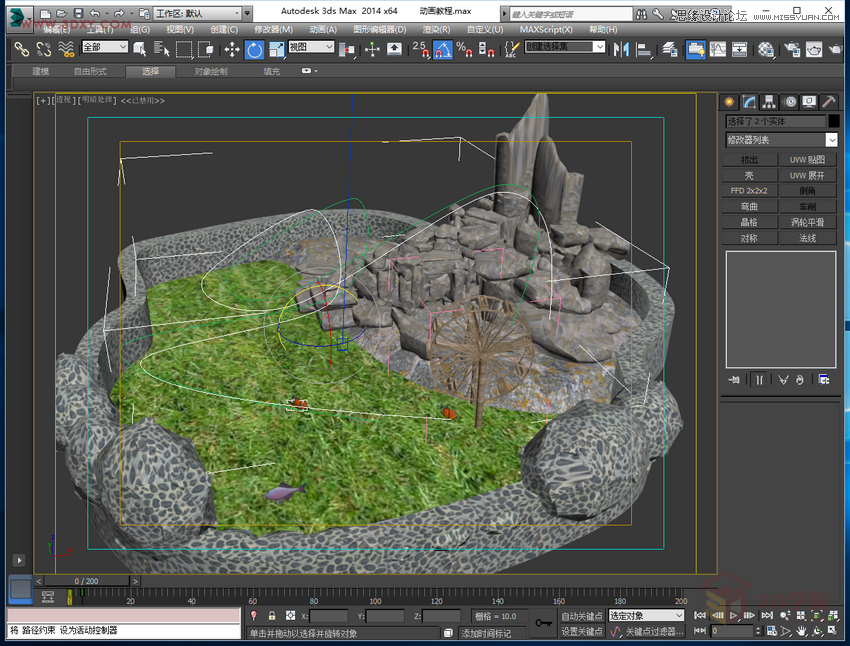The width and height of the screenshot is (850, 646).
Task: Click the current frame number field
Action: tap(734, 631)
